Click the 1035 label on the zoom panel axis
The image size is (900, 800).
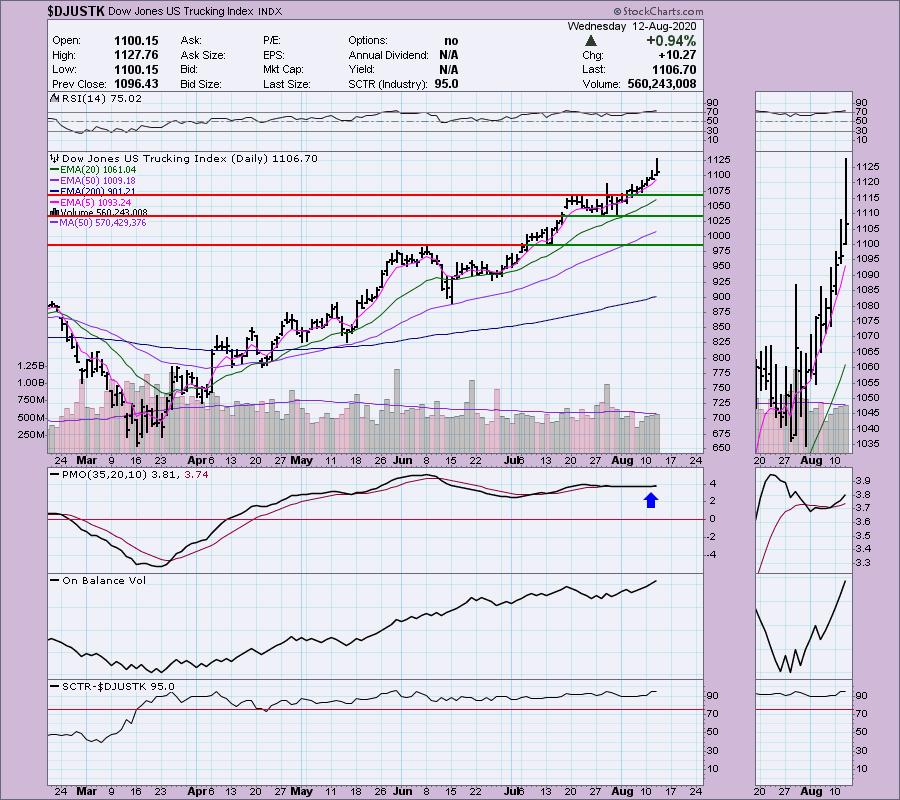pyautogui.click(x=867, y=444)
